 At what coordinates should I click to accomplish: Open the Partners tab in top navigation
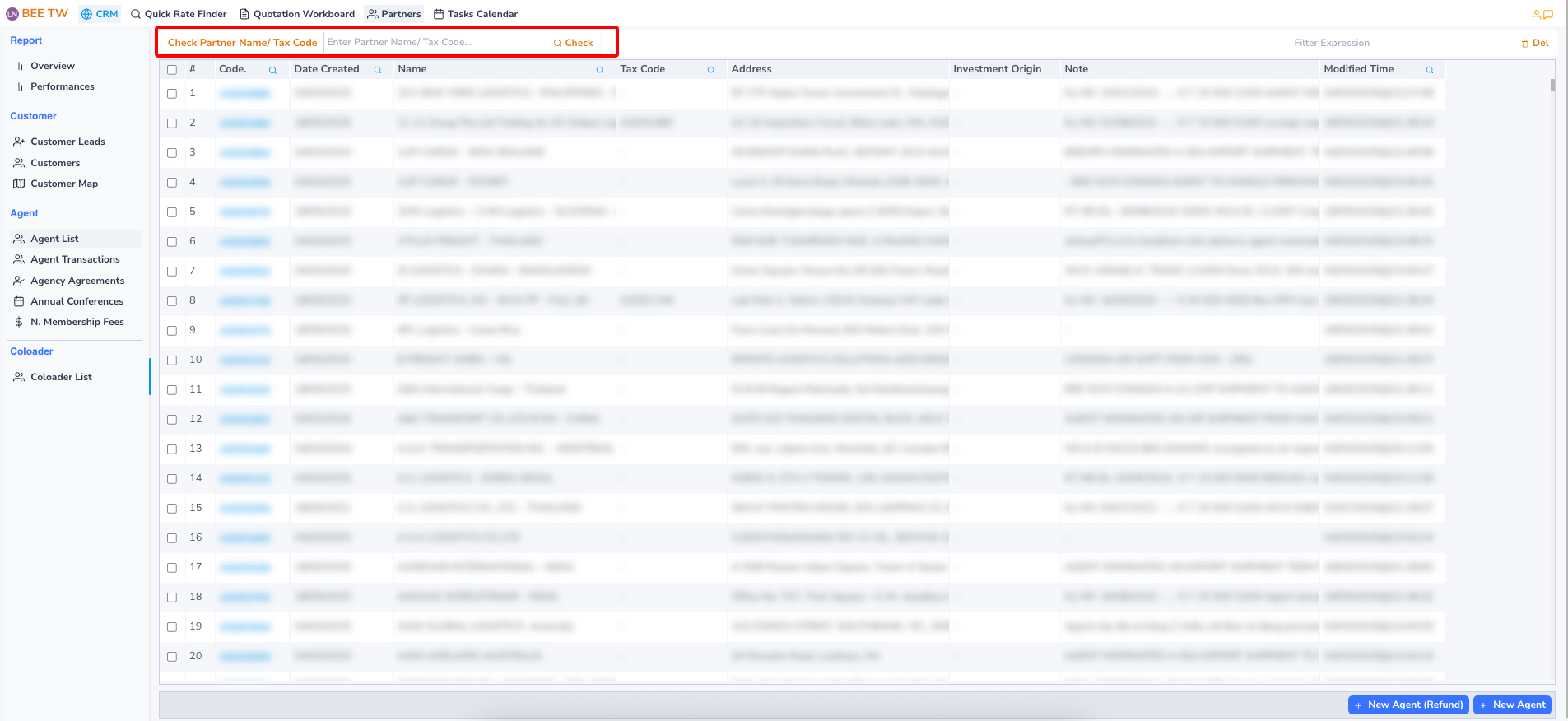[x=393, y=14]
